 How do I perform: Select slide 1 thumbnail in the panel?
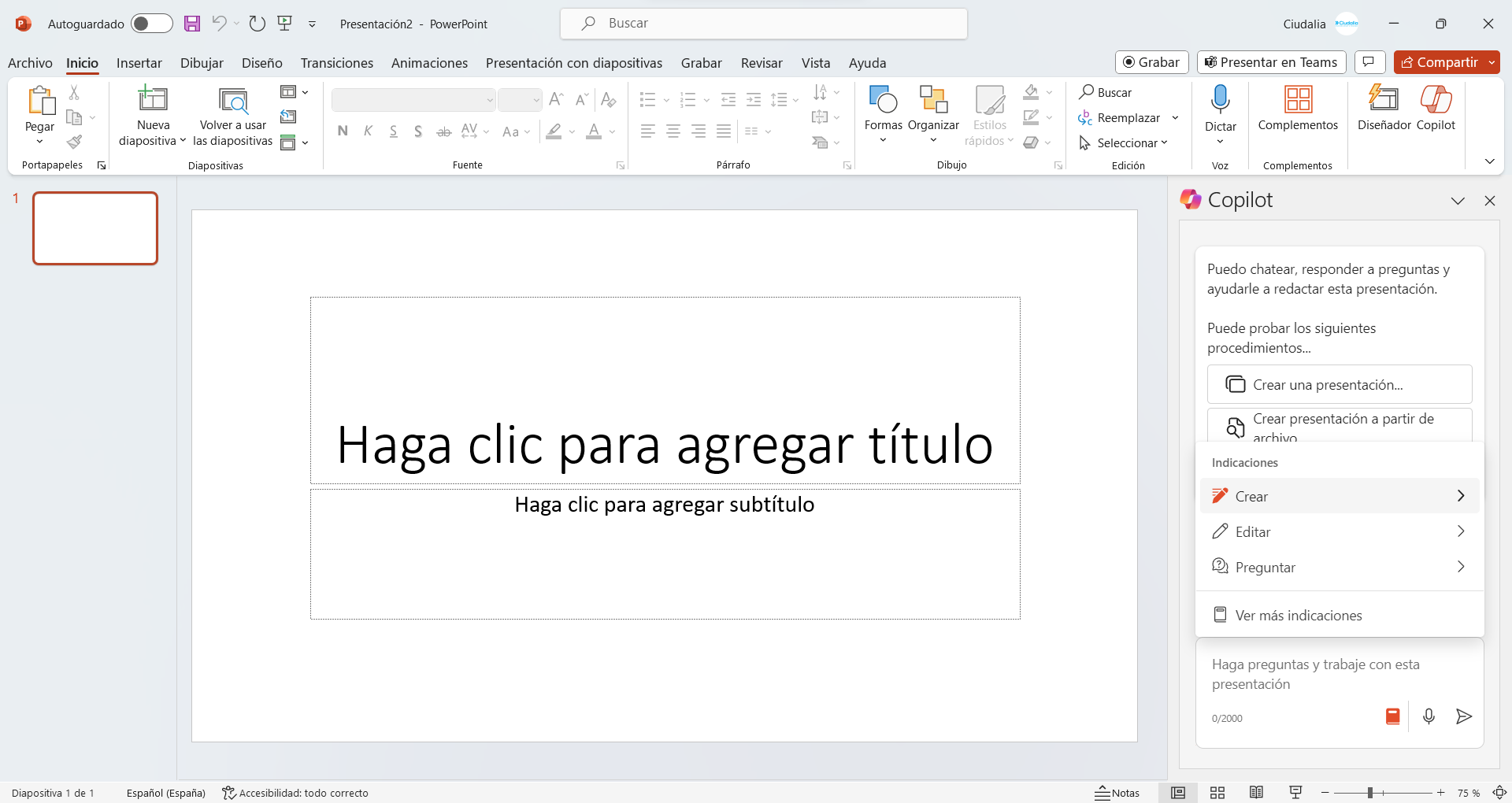pyautogui.click(x=94, y=228)
